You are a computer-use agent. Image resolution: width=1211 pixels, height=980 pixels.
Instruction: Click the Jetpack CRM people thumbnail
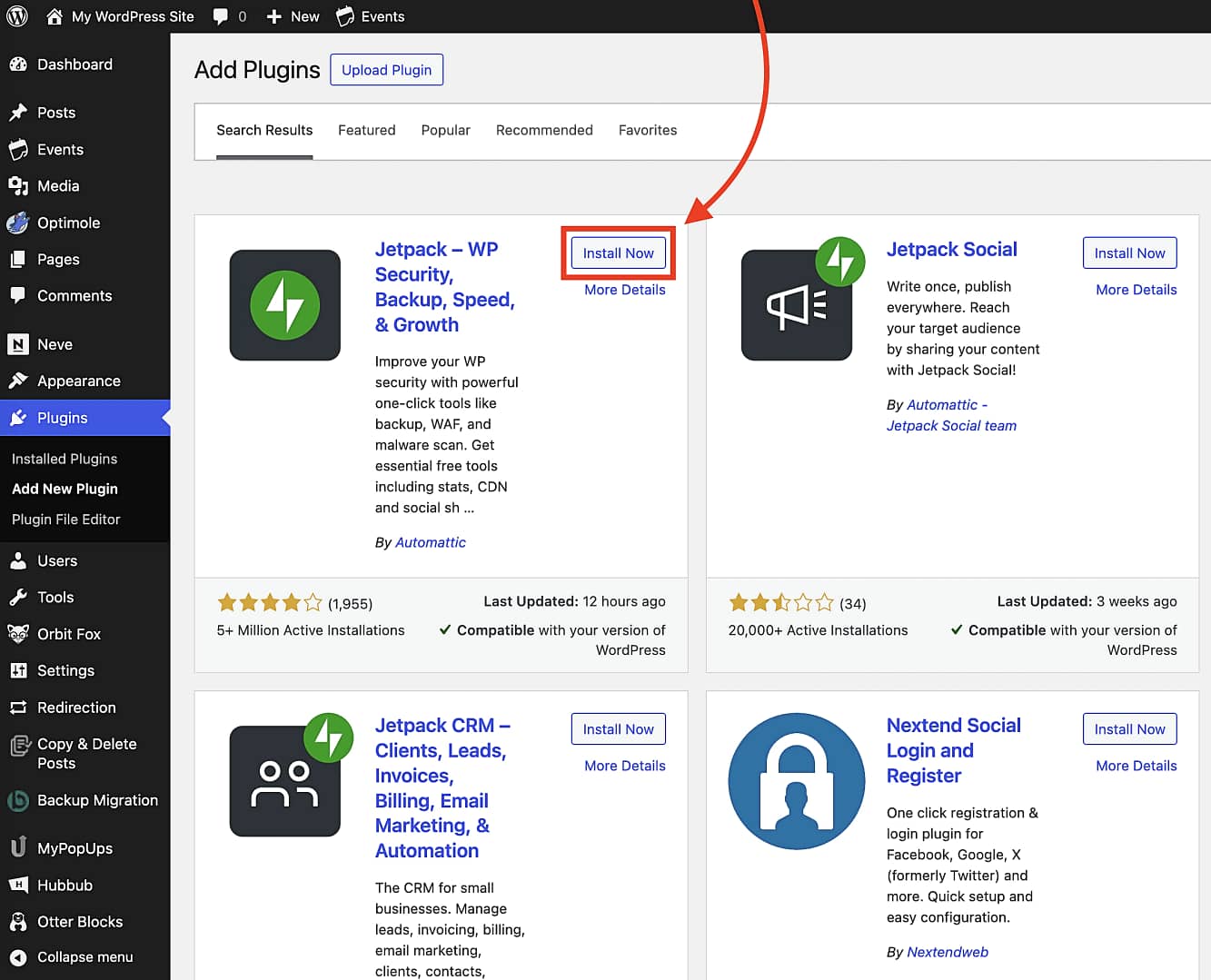285,781
